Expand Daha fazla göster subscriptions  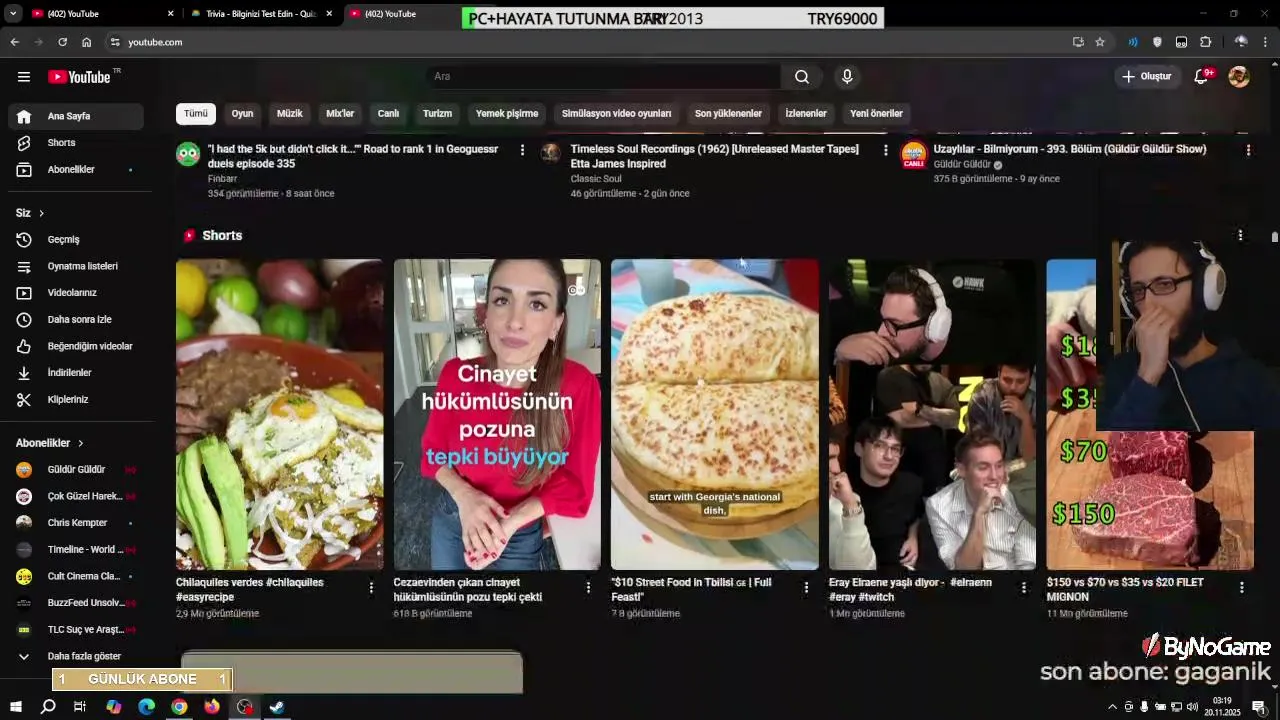point(76,656)
